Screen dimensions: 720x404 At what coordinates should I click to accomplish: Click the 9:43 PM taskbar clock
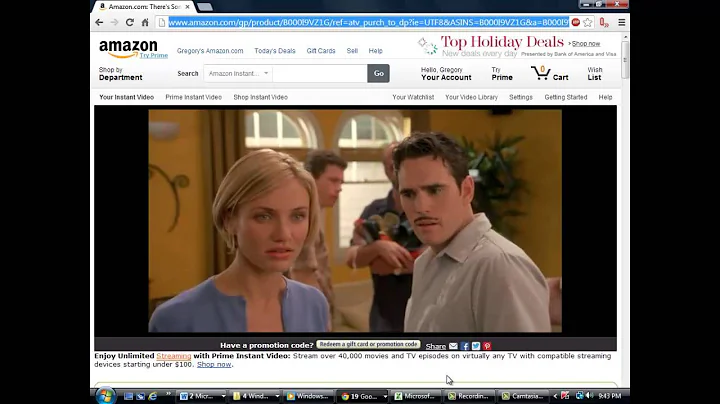point(610,396)
